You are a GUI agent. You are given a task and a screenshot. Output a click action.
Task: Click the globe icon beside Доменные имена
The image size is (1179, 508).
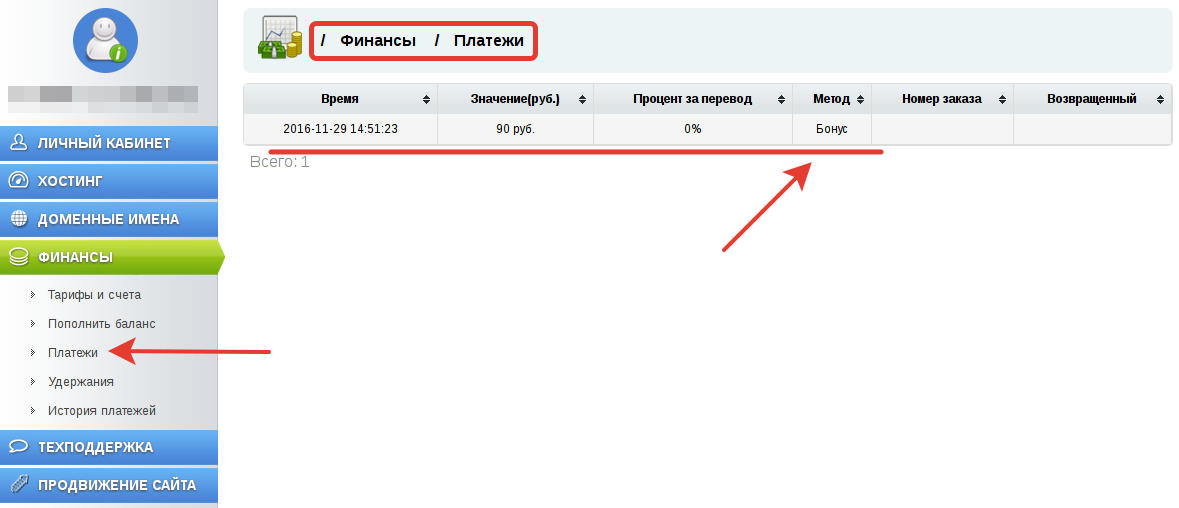click(18, 219)
